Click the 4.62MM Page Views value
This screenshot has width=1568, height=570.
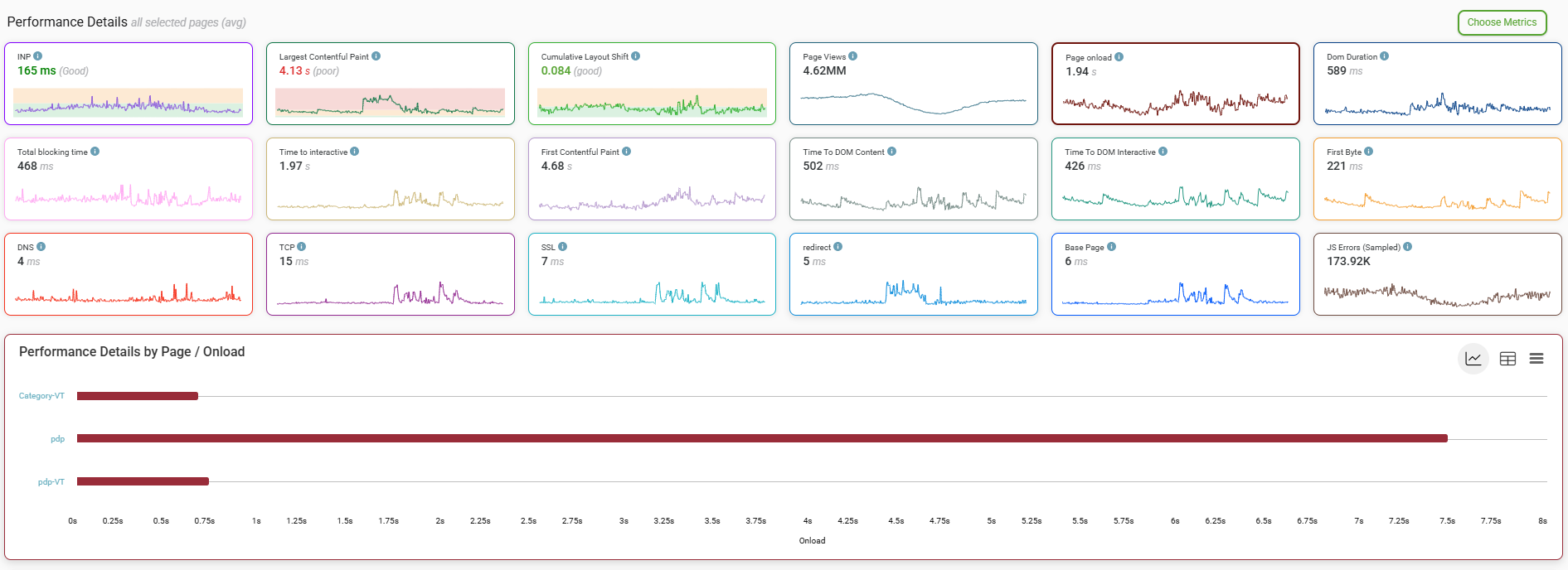point(825,70)
